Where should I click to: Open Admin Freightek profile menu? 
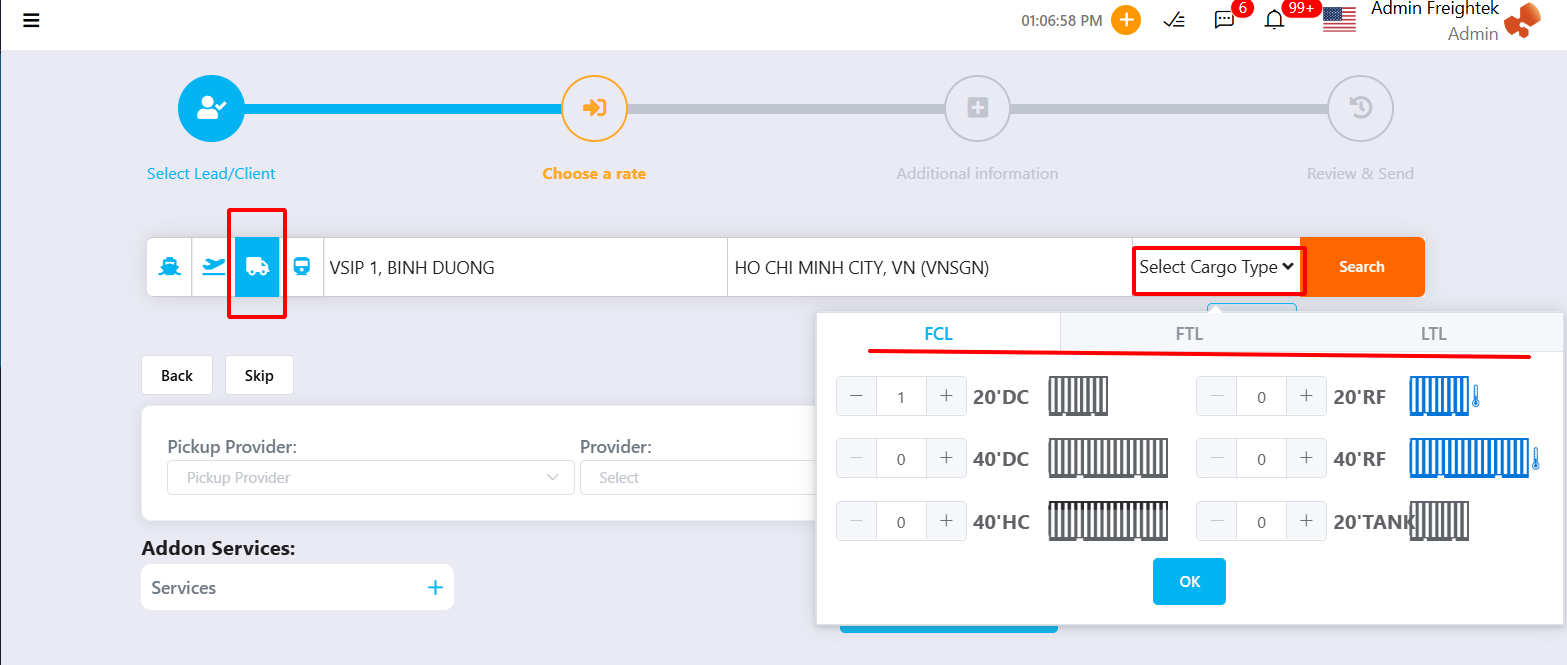click(x=1455, y=20)
